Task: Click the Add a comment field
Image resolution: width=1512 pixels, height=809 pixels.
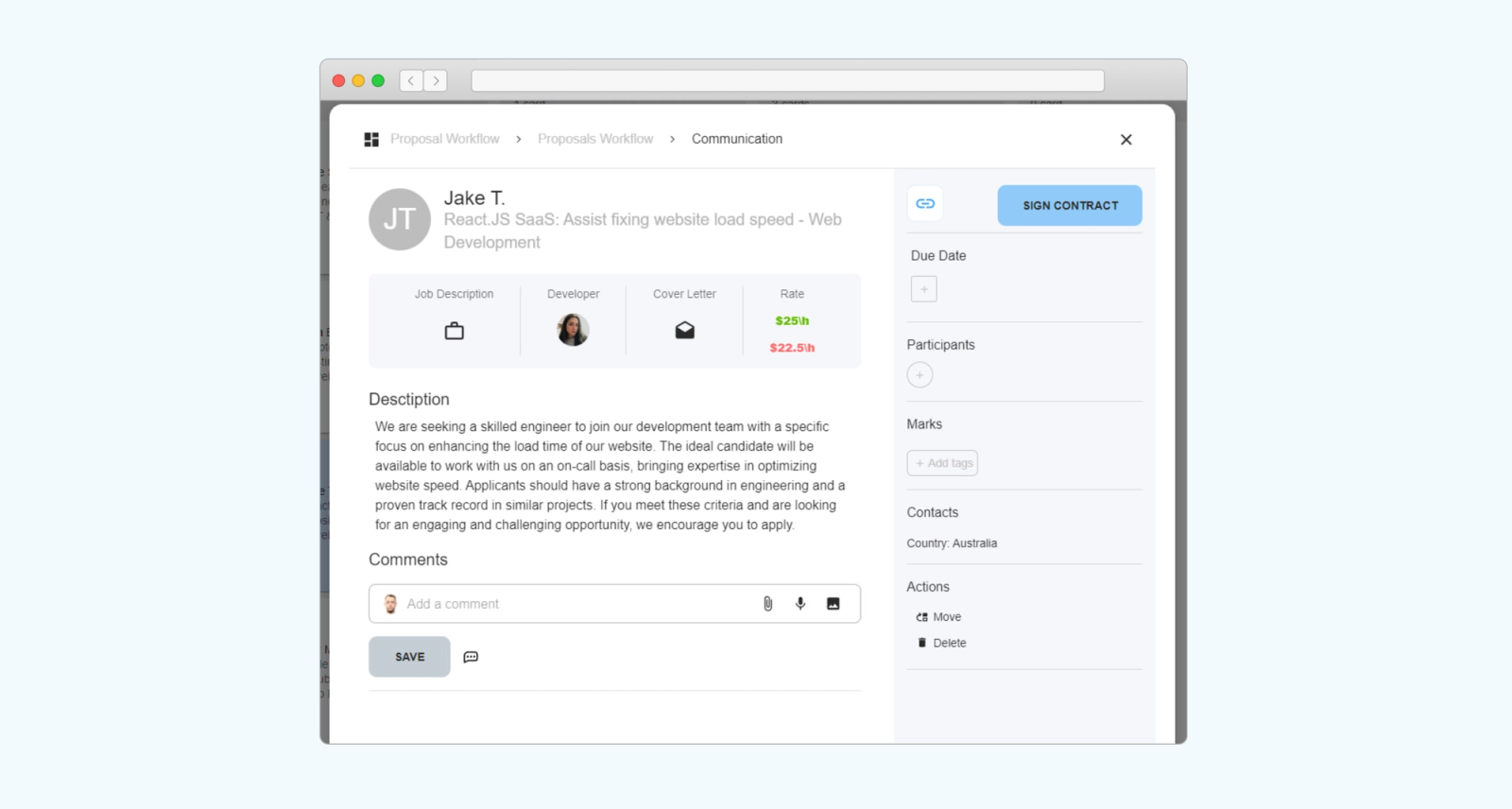Action: [576, 604]
